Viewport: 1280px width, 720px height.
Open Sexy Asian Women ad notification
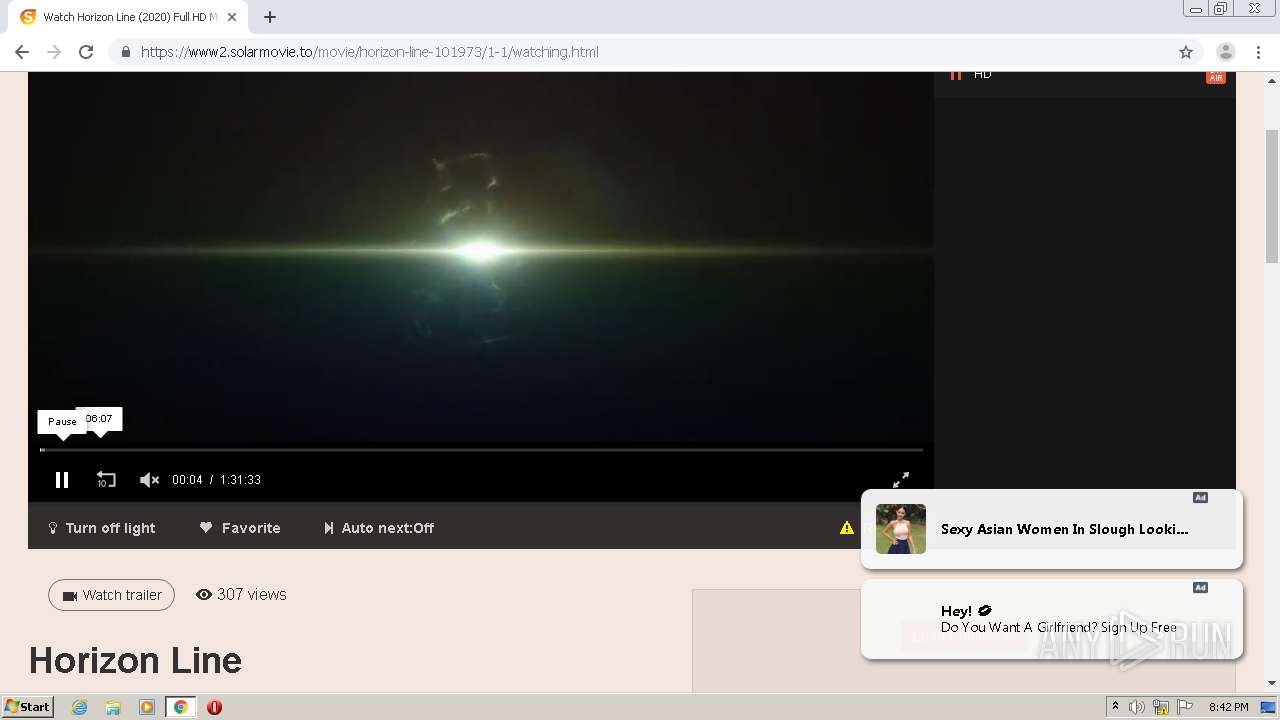(1052, 529)
